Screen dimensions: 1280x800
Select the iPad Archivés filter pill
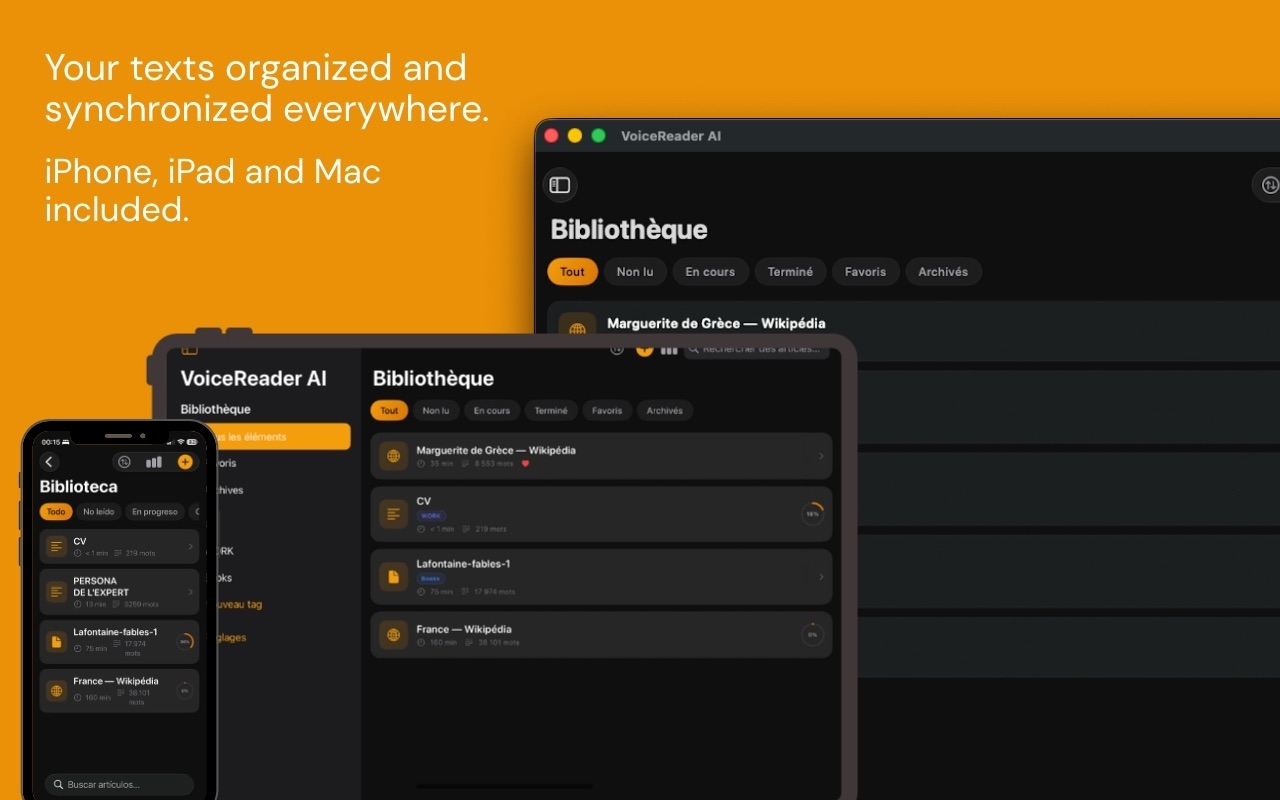pos(665,411)
